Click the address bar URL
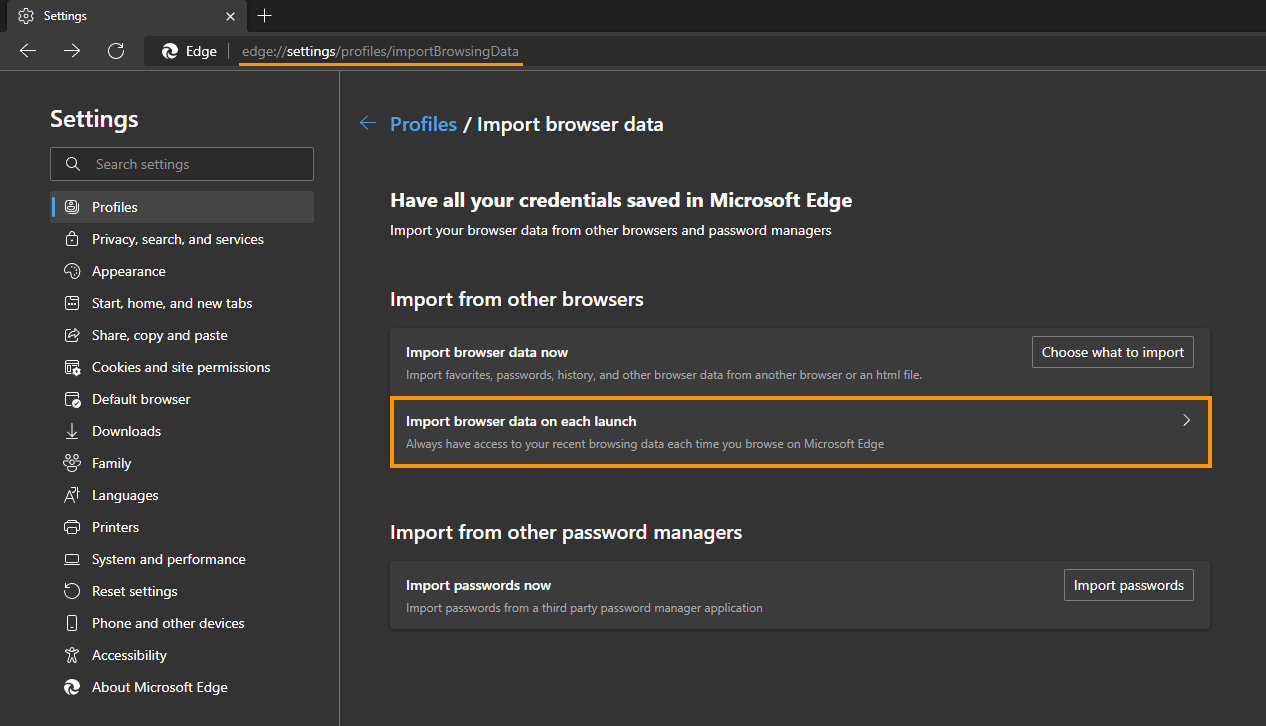Viewport: 1266px width, 726px height. pos(380,51)
